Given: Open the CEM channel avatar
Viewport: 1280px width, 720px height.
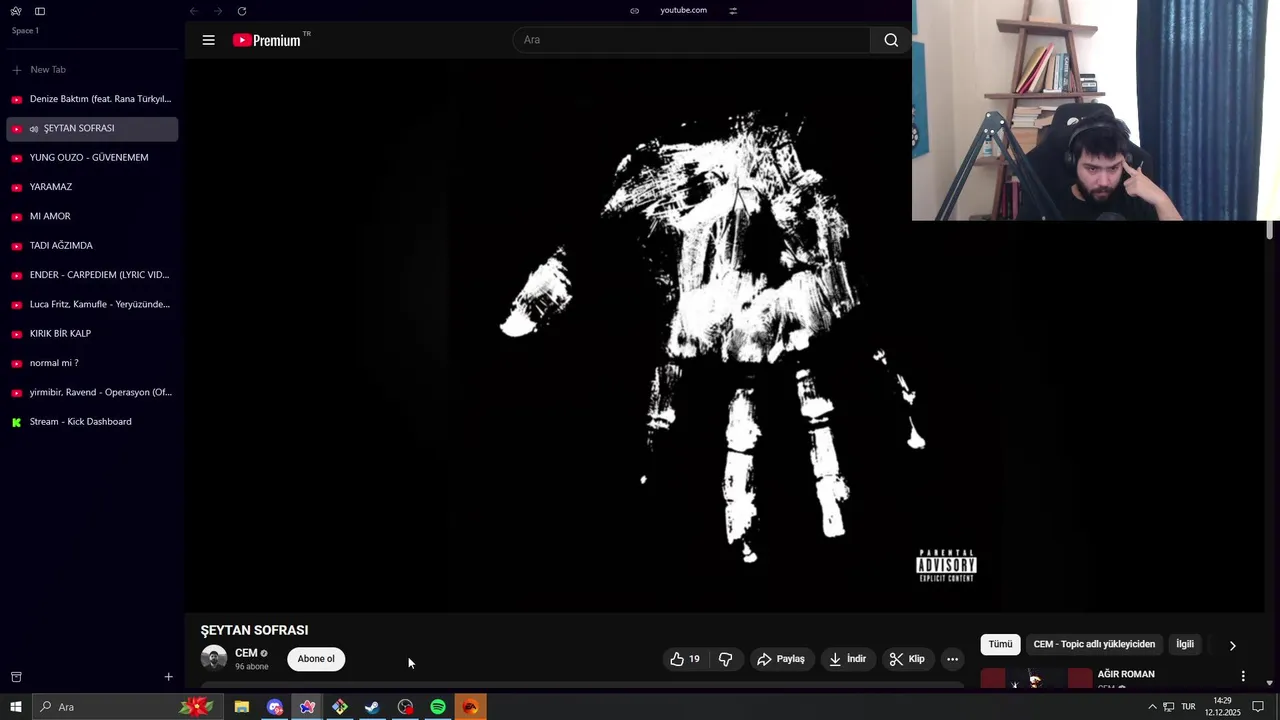Looking at the screenshot, I should click(214, 658).
